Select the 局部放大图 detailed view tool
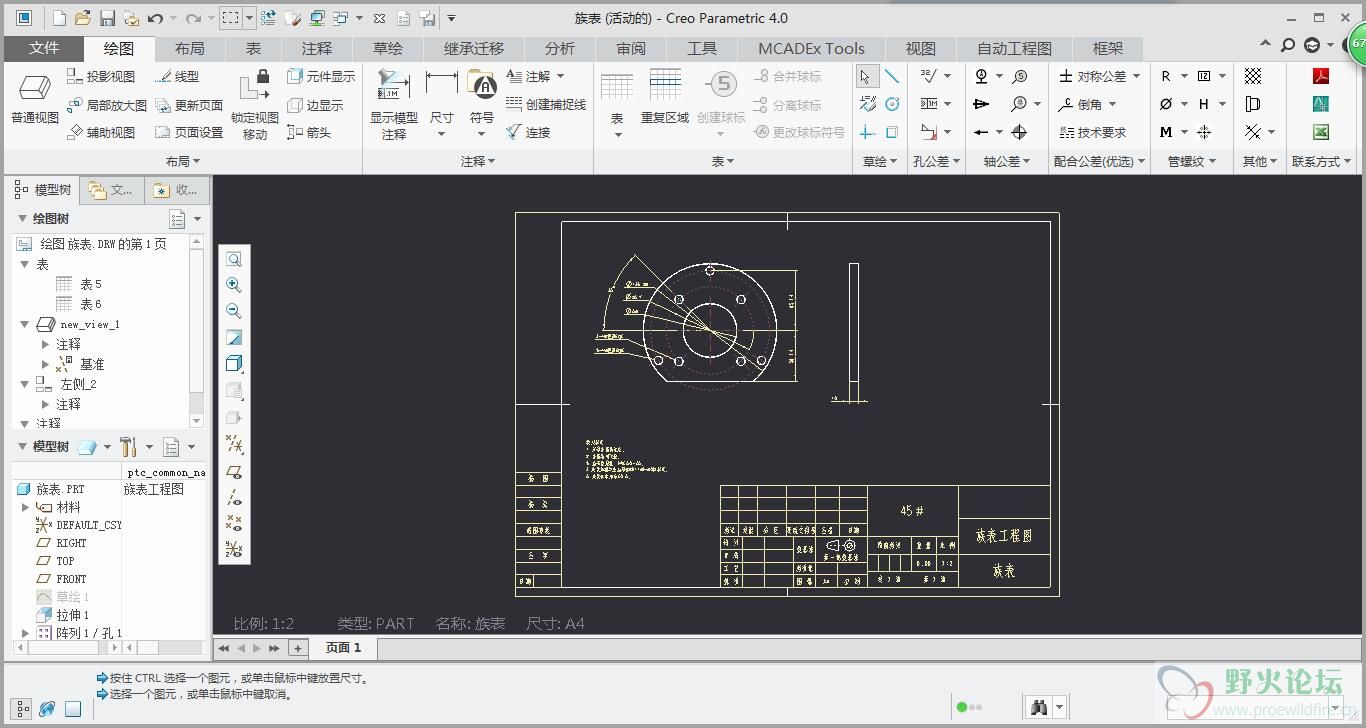Screen dimensions: 1366x728 (106, 105)
